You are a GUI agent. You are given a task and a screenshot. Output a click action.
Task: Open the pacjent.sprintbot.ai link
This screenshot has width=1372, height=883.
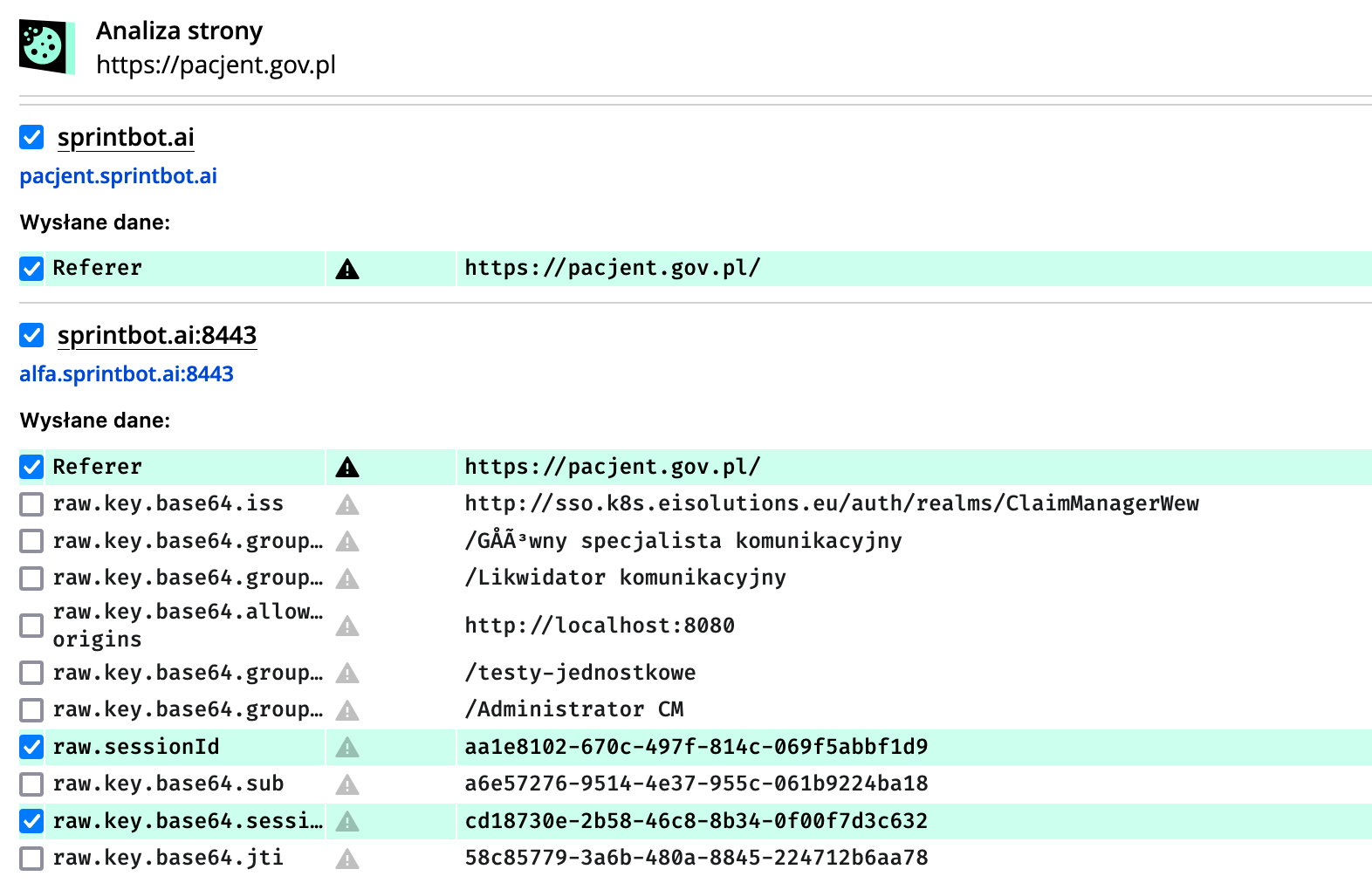pyautogui.click(x=118, y=176)
